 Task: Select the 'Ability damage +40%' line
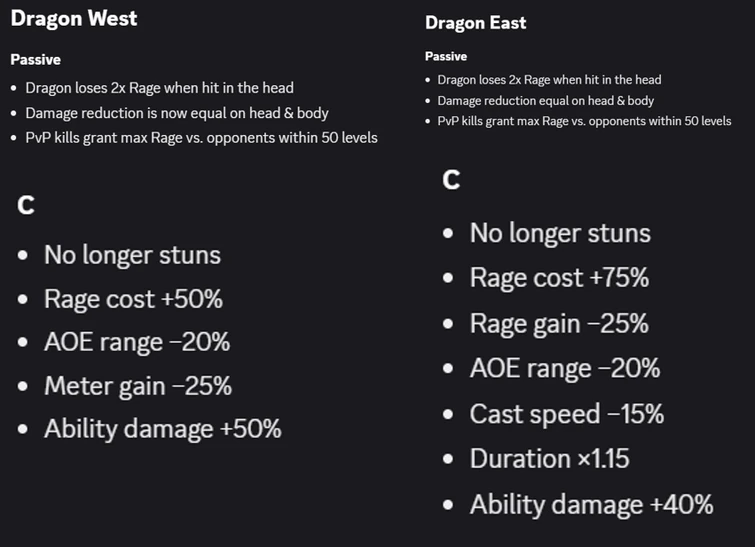tap(591, 504)
